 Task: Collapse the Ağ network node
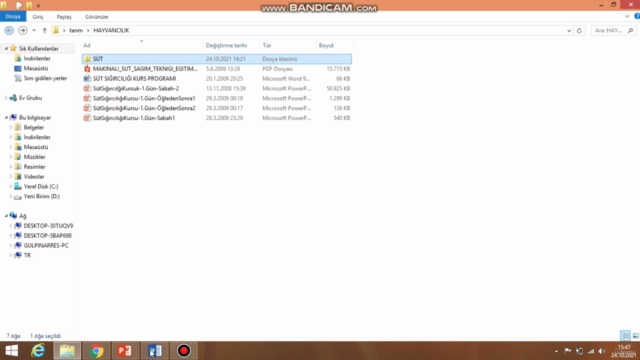pyautogui.click(x=6, y=216)
